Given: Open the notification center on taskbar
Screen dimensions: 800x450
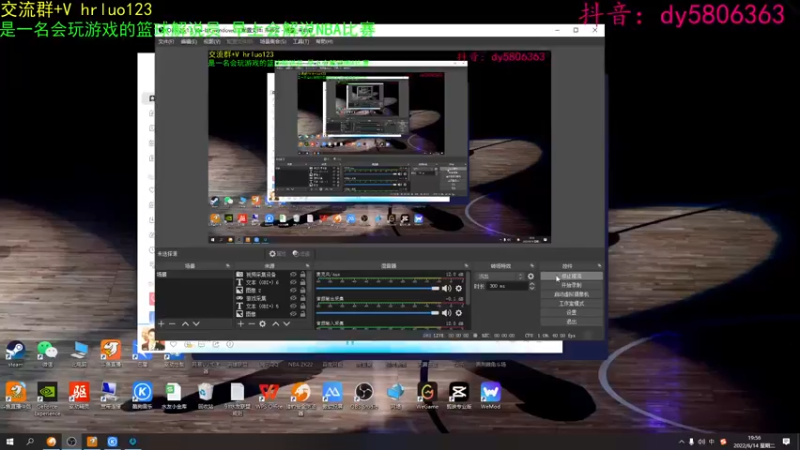Looking at the screenshot, I should click(x=786, y=442).
